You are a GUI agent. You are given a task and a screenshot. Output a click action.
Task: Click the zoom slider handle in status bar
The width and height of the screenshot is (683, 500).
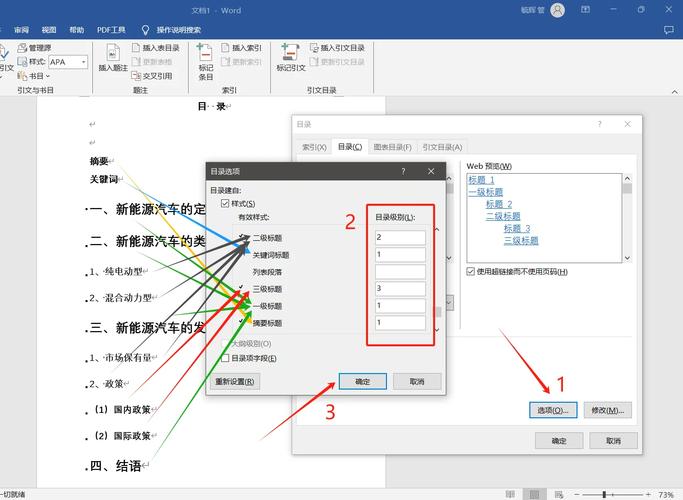coord(604,494)
